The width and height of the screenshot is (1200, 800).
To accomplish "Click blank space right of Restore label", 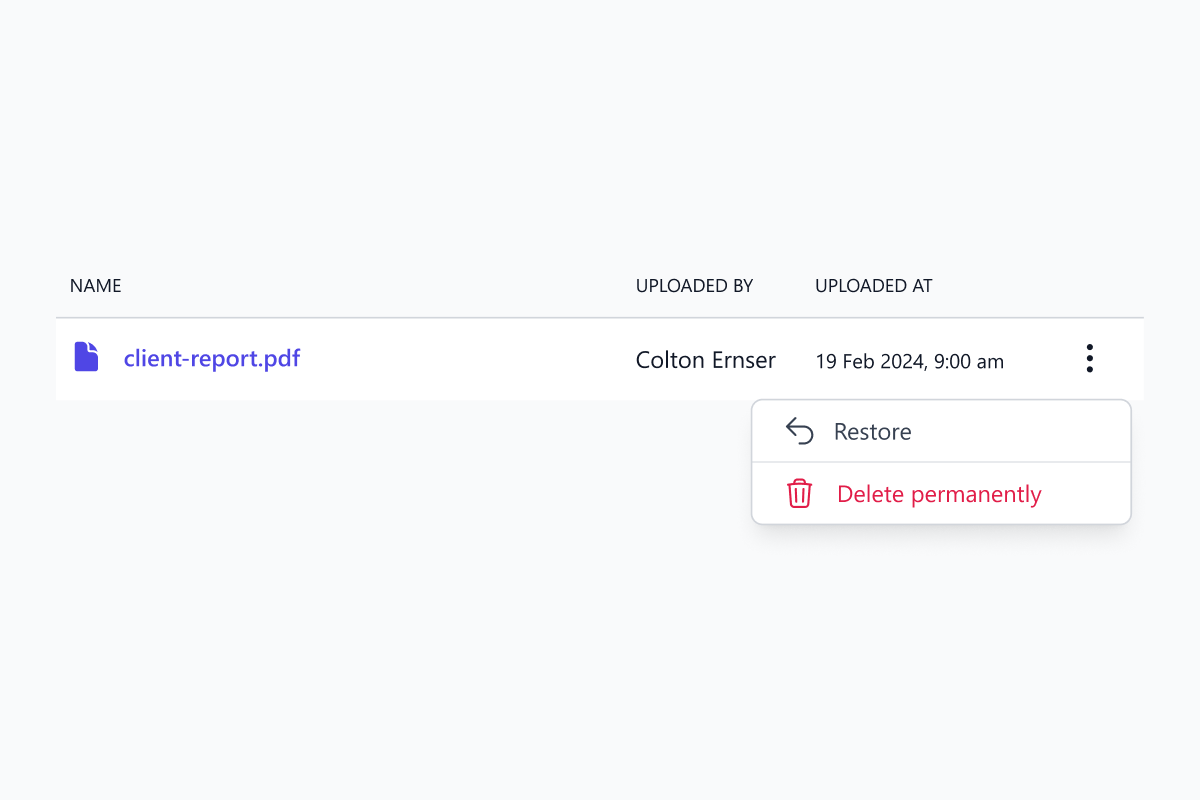I will pyautogui.click(x=1030, y=432).
